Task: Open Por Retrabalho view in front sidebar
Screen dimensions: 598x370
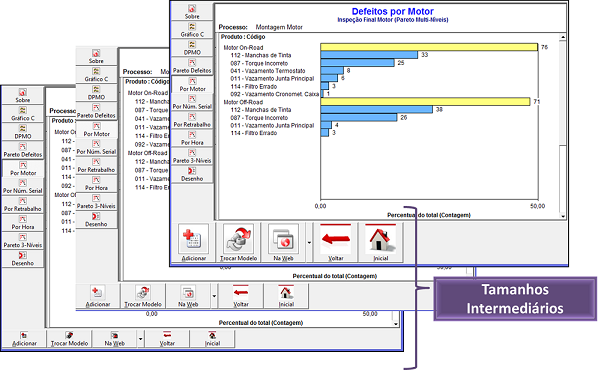Action: tap(192, 120)
